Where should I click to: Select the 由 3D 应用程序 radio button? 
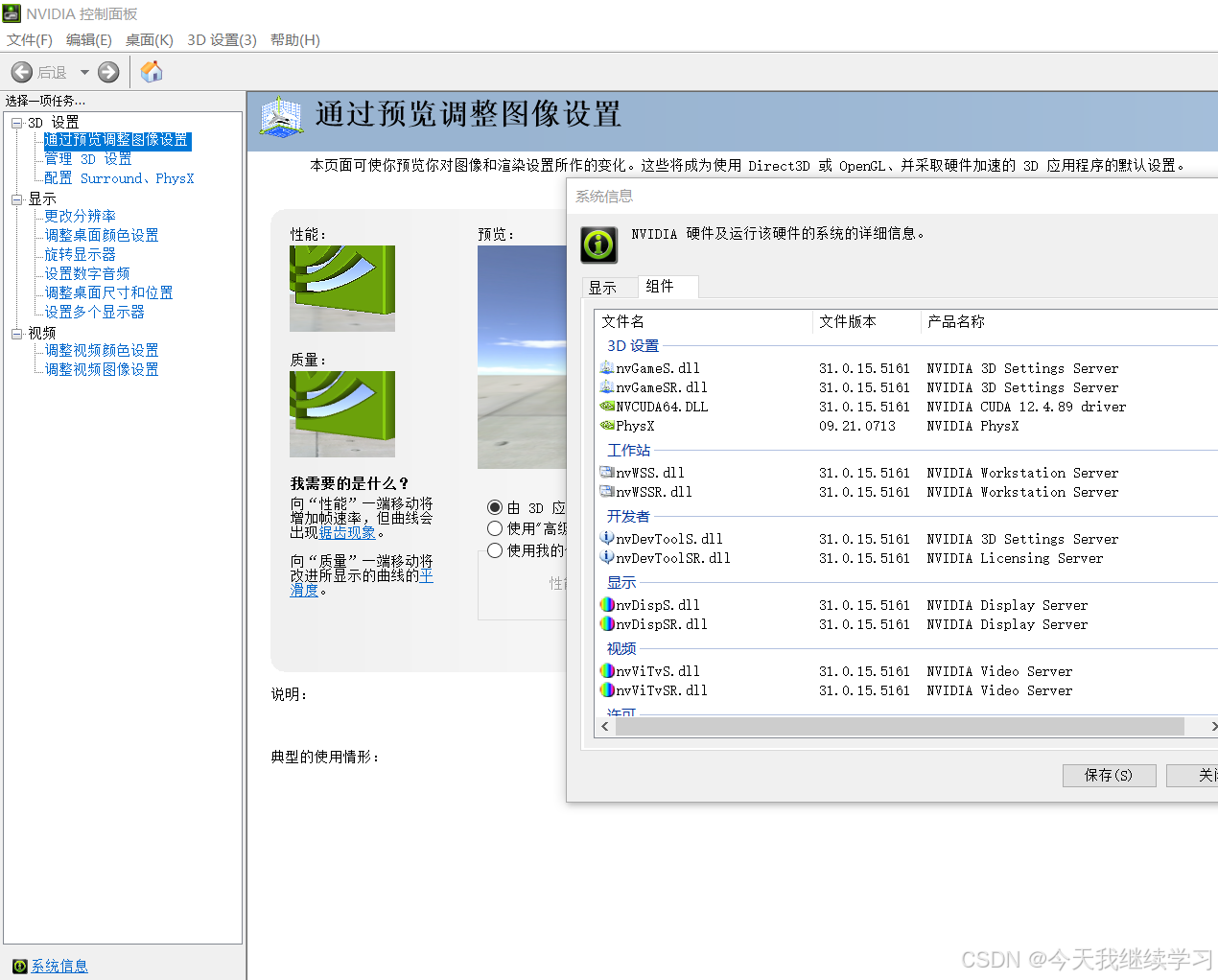[495, 507]
